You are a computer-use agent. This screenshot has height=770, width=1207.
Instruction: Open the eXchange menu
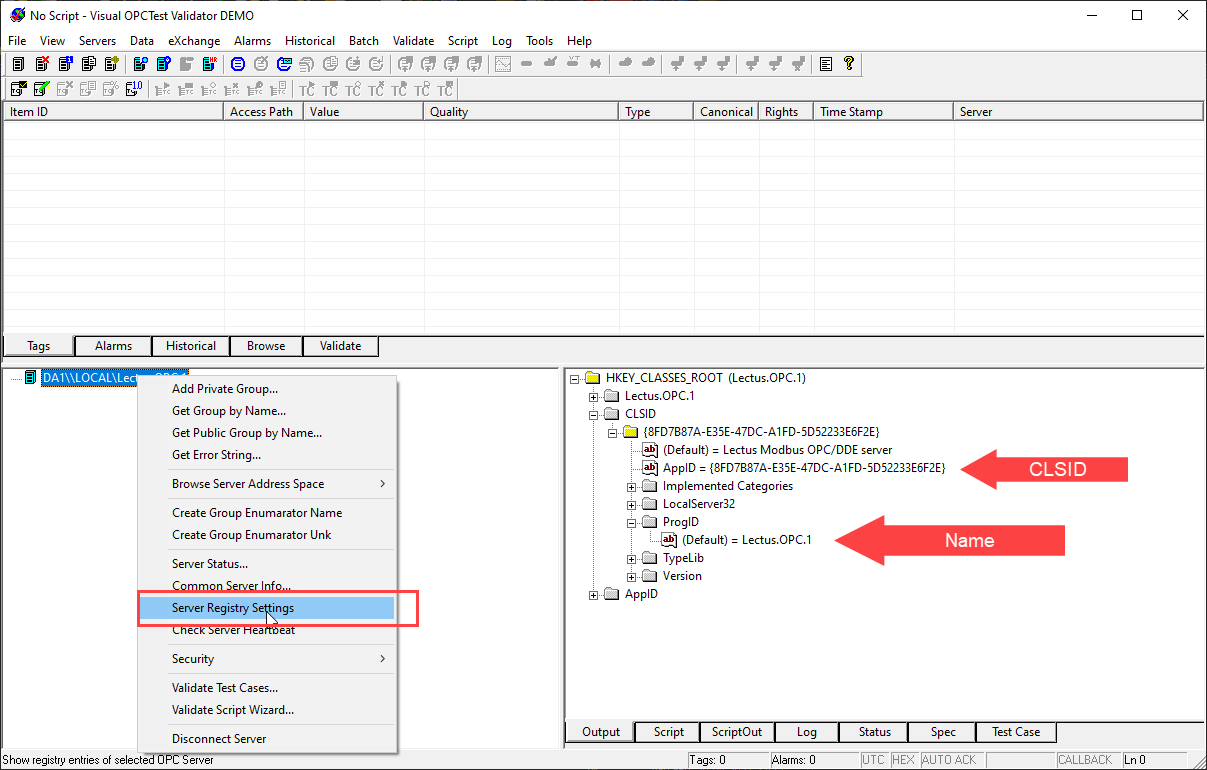tap(194, 41)
